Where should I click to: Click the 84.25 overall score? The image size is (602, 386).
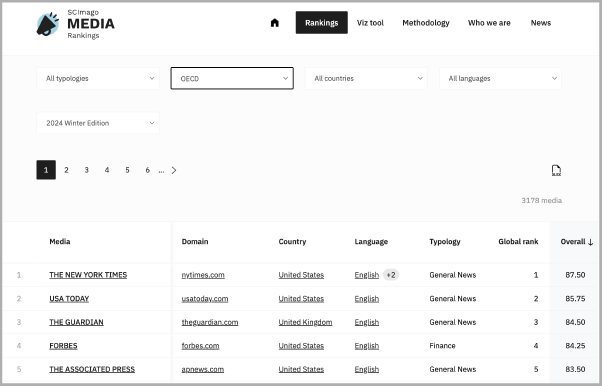[575, 346]
